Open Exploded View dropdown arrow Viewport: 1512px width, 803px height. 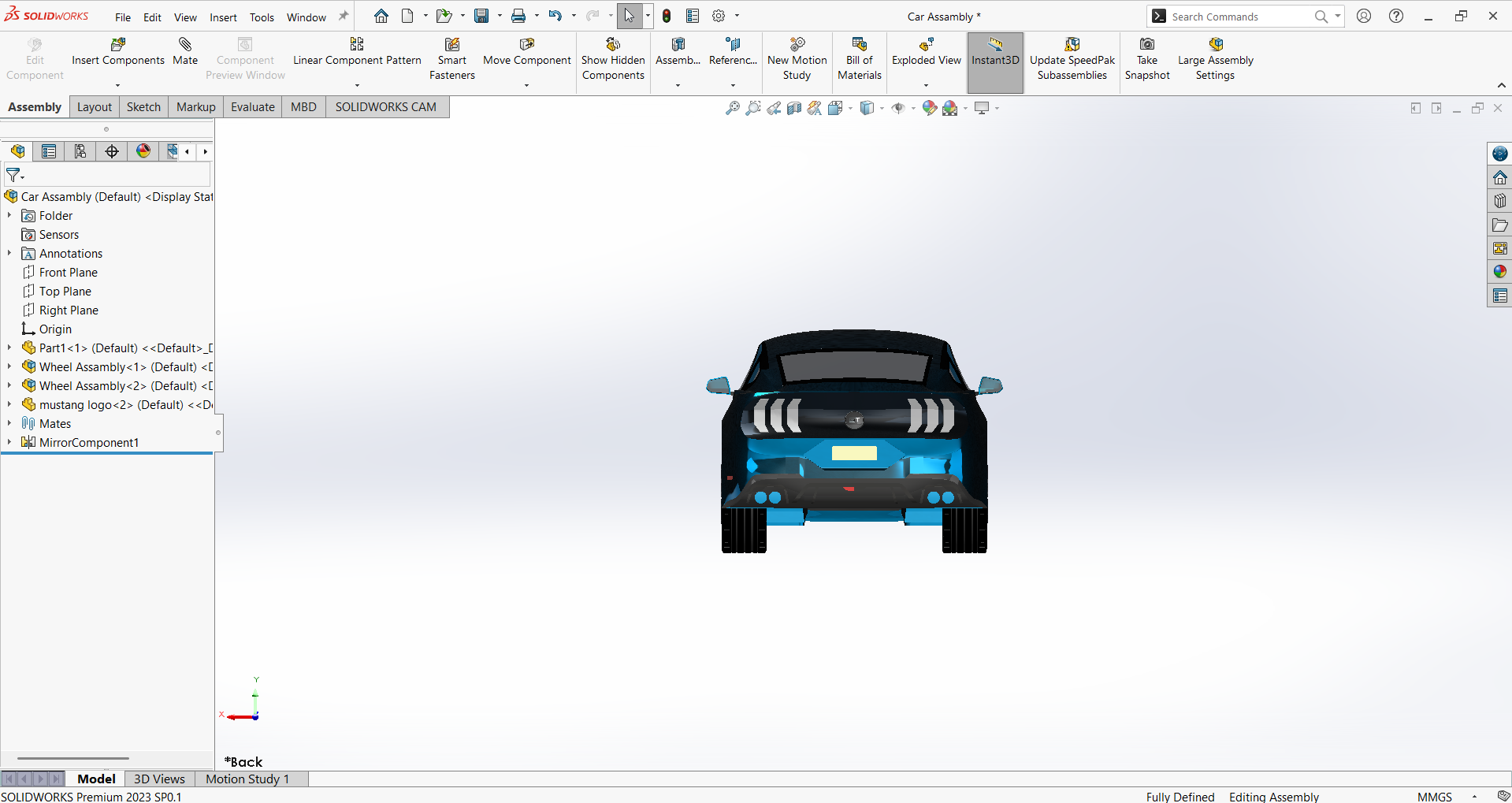coord(926,85)
